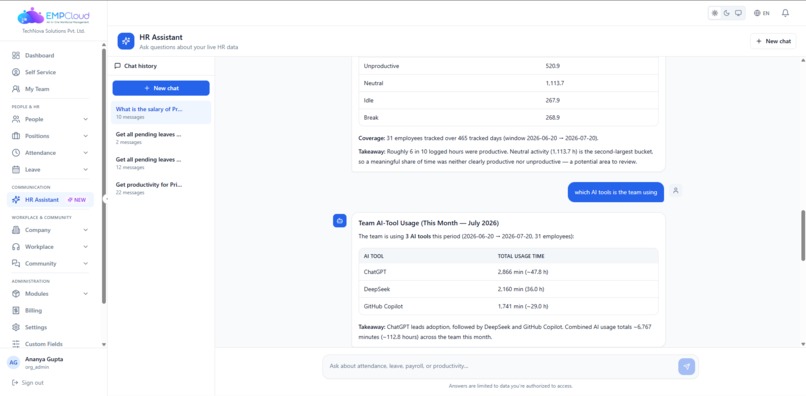The width and height of the screenshot is (806, 396).
Task: Click the Workplace headset icon
Action: pos(16,247)
